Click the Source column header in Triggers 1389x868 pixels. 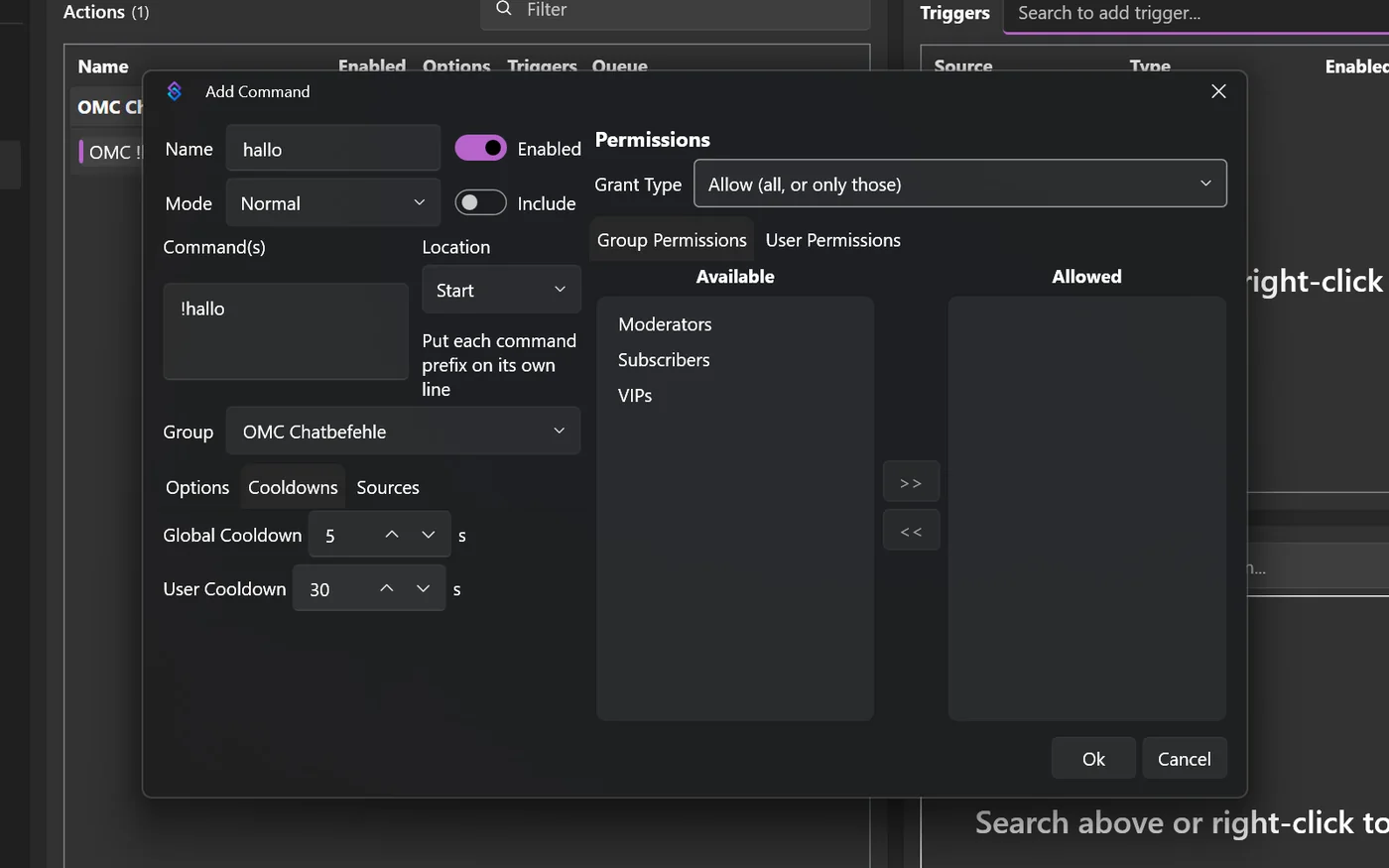[963, 66]
